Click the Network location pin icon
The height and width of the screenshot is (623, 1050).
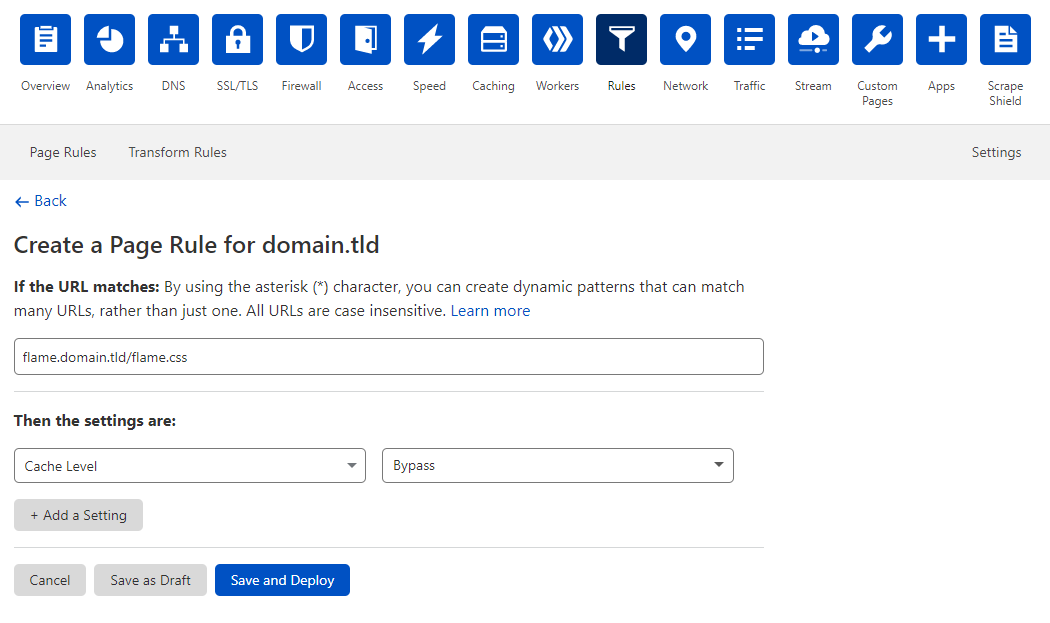click(685, 39)
